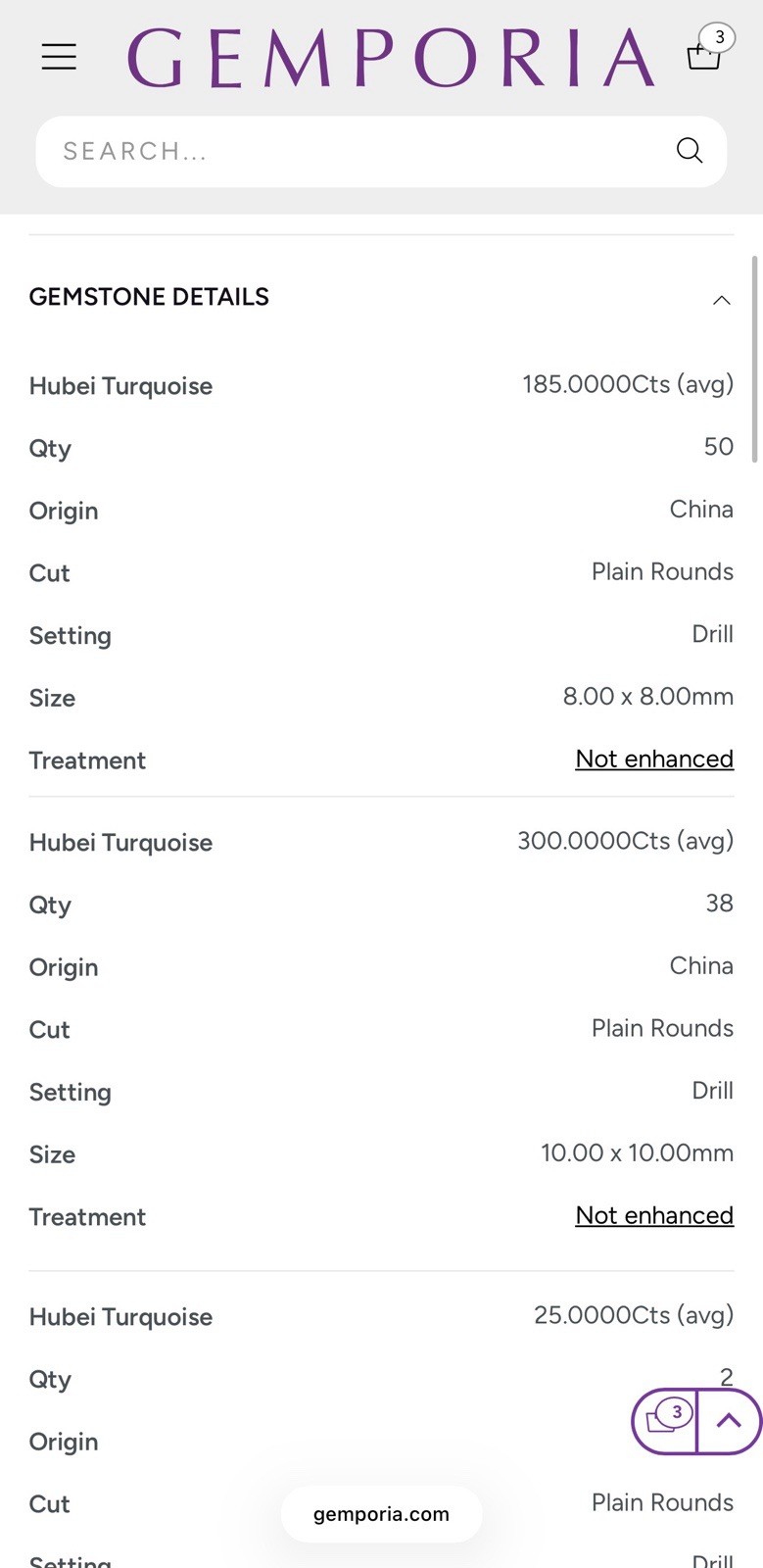
Task: Open Not enhanced link for 10.00mm turquoise
Action: point(654,1215)
